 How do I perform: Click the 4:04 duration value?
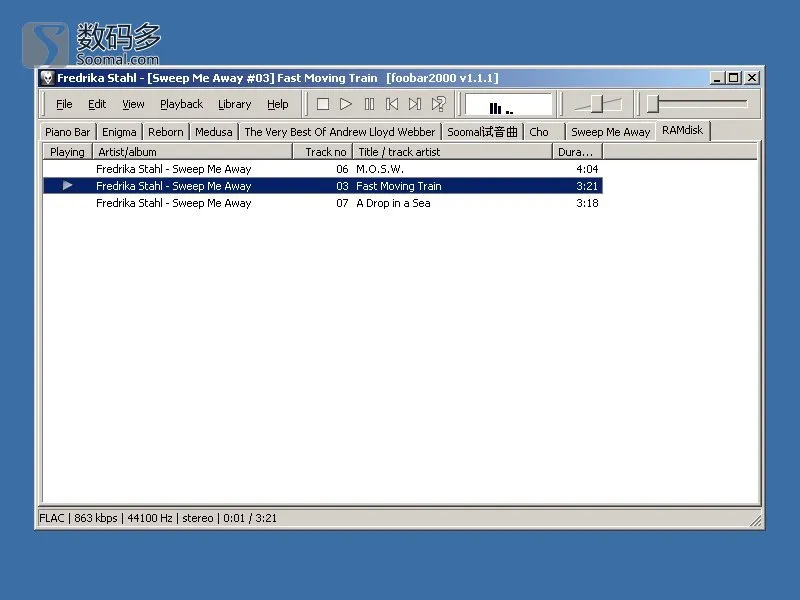tap(587, 169)
